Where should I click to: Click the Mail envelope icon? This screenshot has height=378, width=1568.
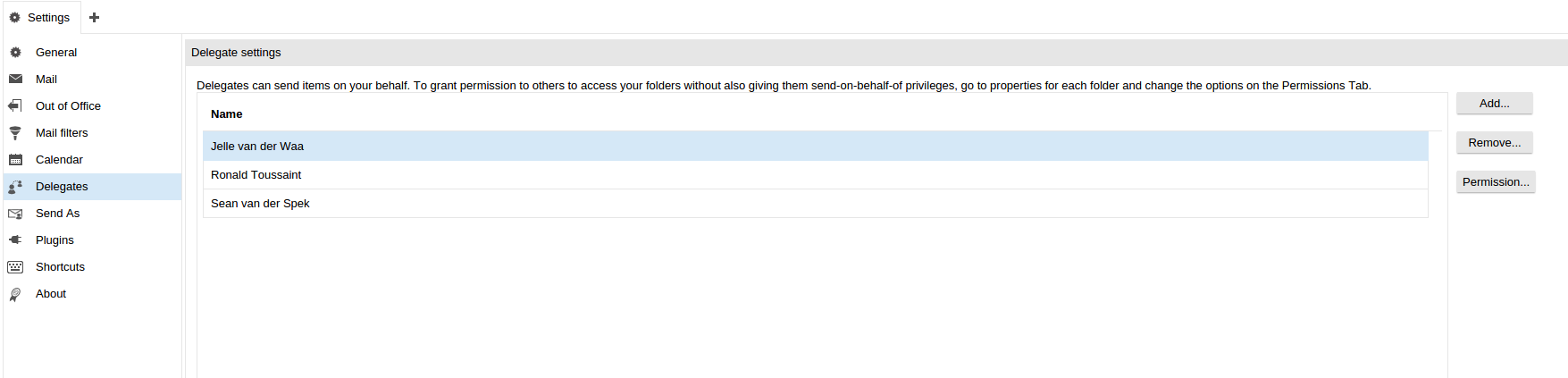pyautogui.click(x=15, y=80)
